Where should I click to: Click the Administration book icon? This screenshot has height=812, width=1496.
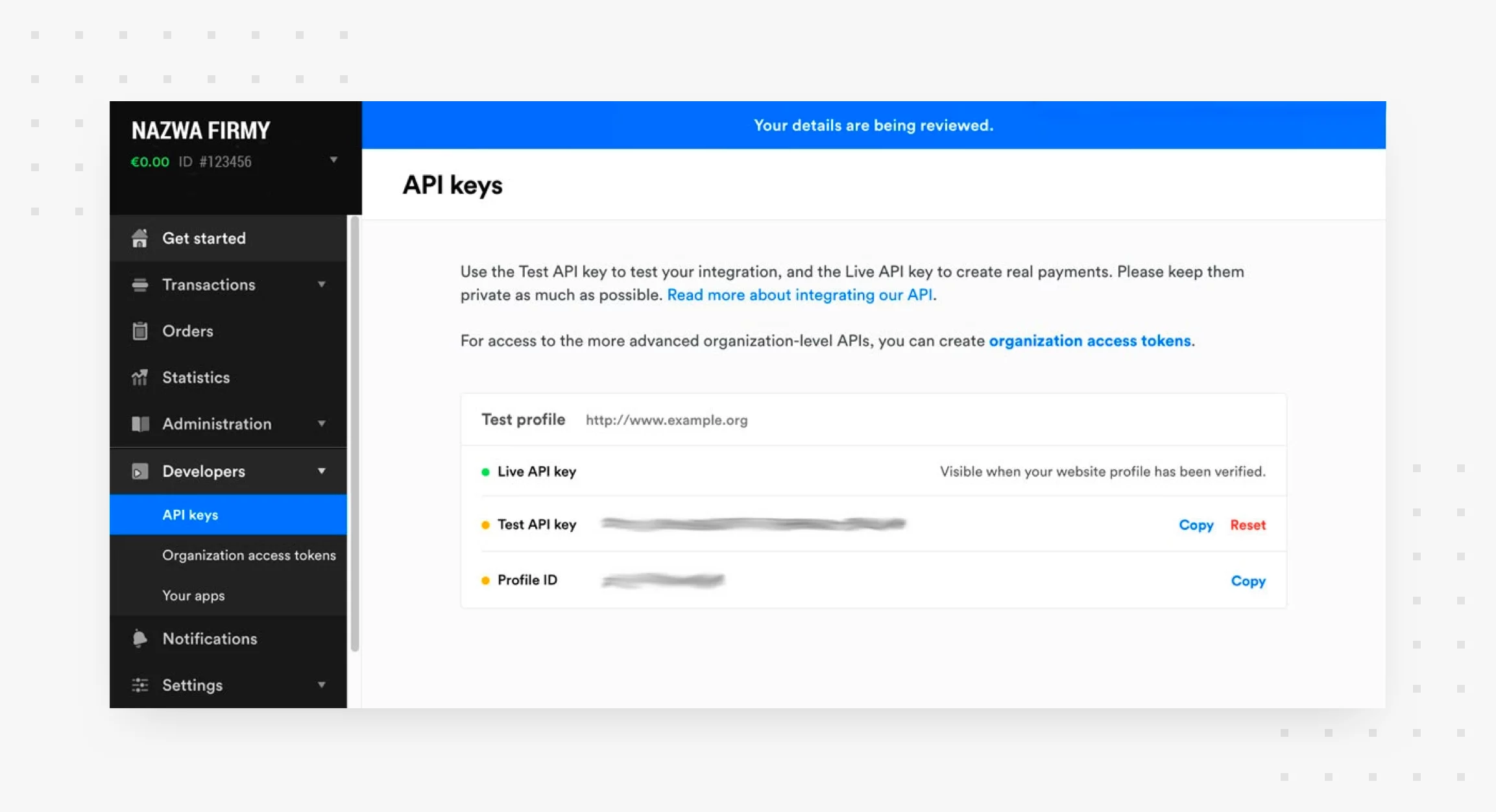(x=140, y=424)
